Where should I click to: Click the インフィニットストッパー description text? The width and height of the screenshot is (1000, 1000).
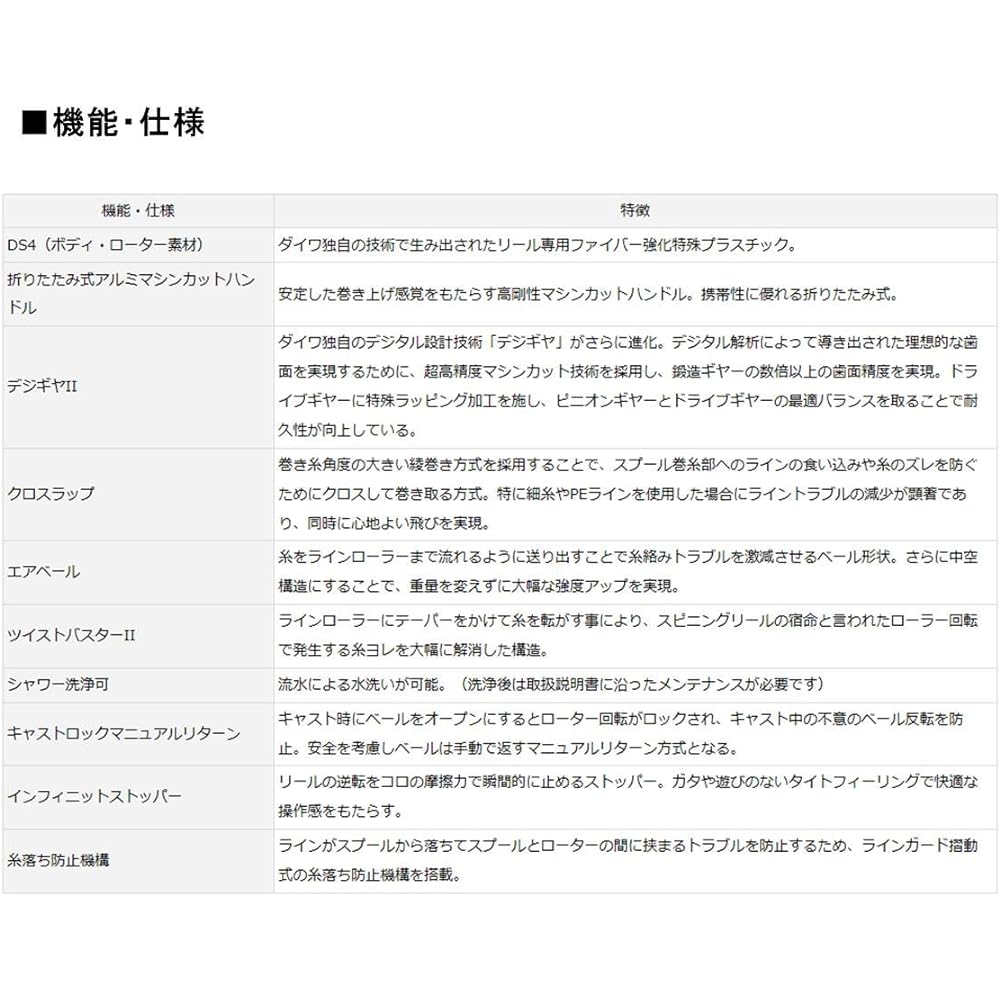(628, 796)
